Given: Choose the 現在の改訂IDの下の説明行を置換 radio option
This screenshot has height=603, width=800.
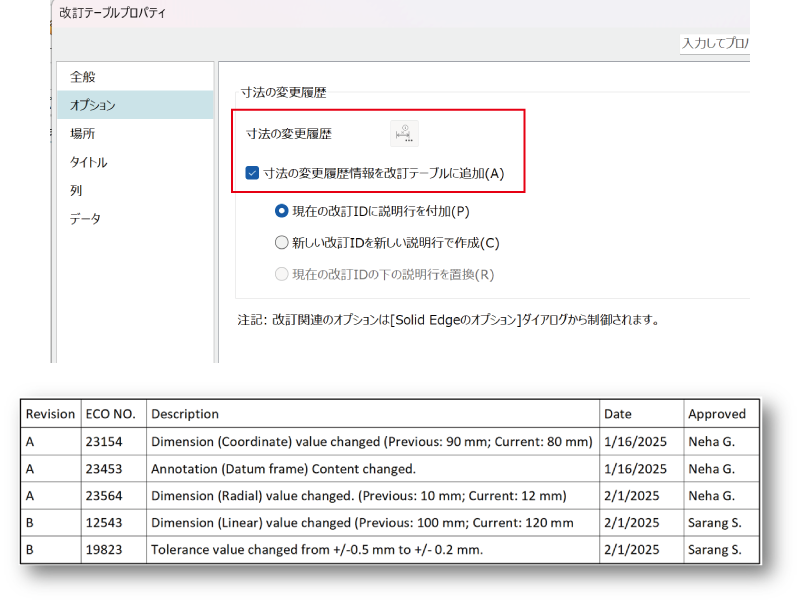Looking at the screenshot, I should click(x=281, y=274).
